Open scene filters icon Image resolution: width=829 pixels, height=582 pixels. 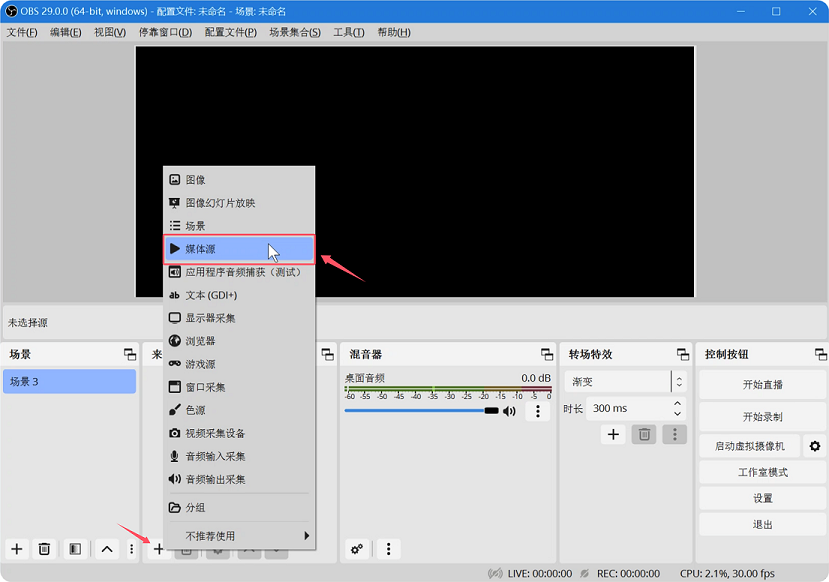point(76,549)
